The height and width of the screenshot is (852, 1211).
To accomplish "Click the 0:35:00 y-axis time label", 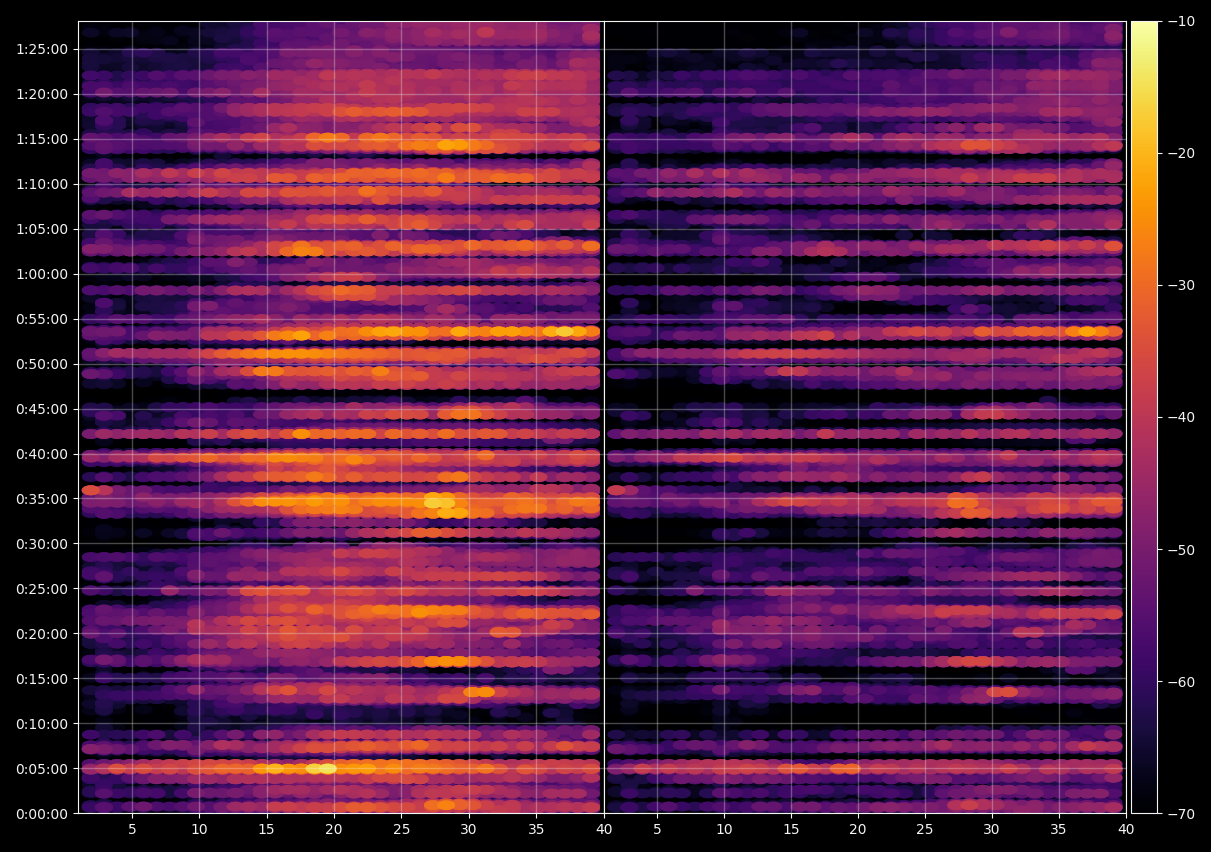I will [x=42, y=499].
